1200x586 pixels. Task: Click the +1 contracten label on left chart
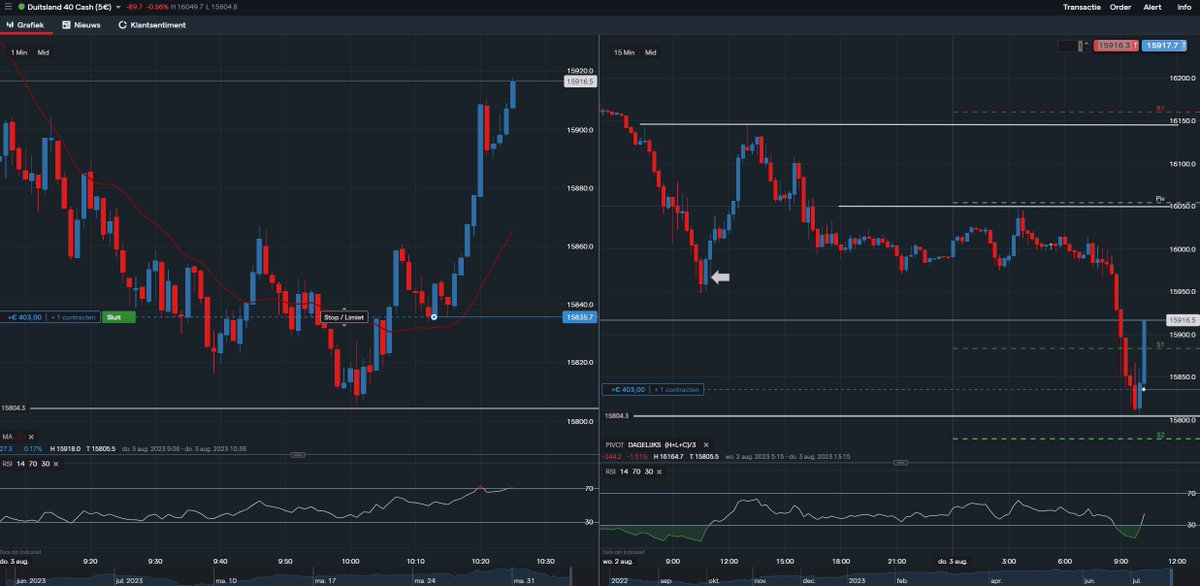pos(74,317)
